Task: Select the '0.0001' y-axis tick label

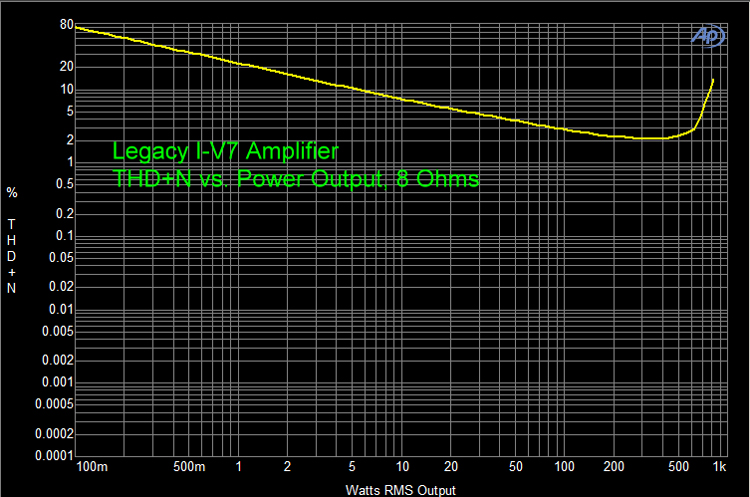Action: 54,455
